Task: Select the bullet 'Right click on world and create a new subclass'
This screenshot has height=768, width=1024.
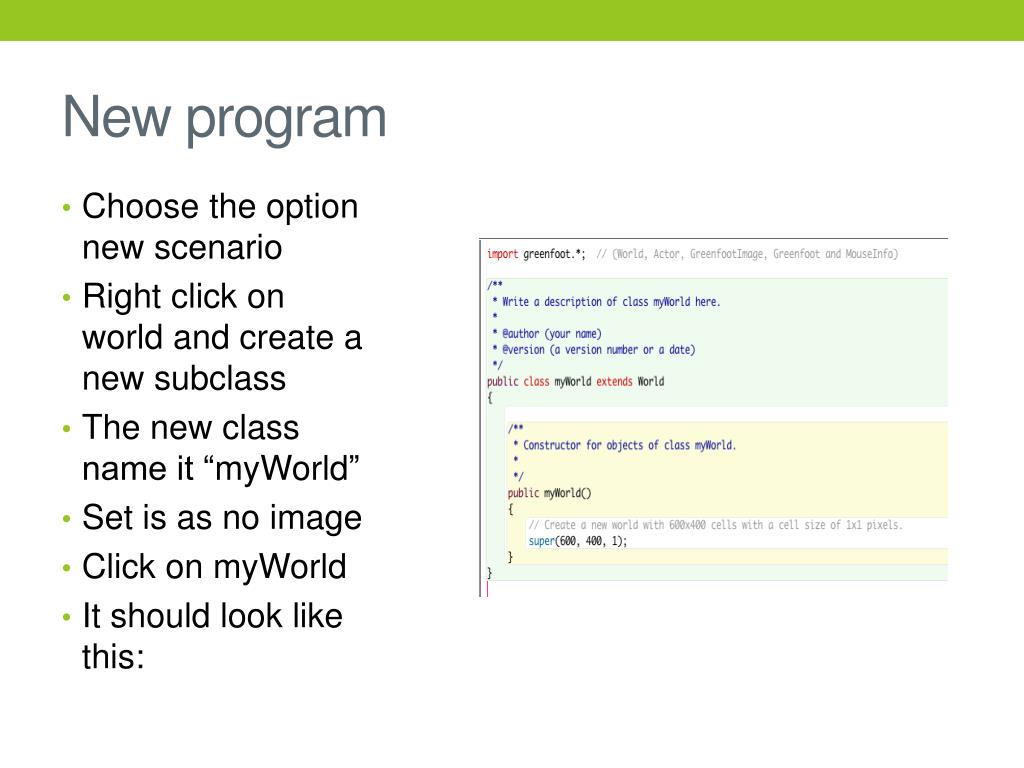Action: (x=222, y=337)
